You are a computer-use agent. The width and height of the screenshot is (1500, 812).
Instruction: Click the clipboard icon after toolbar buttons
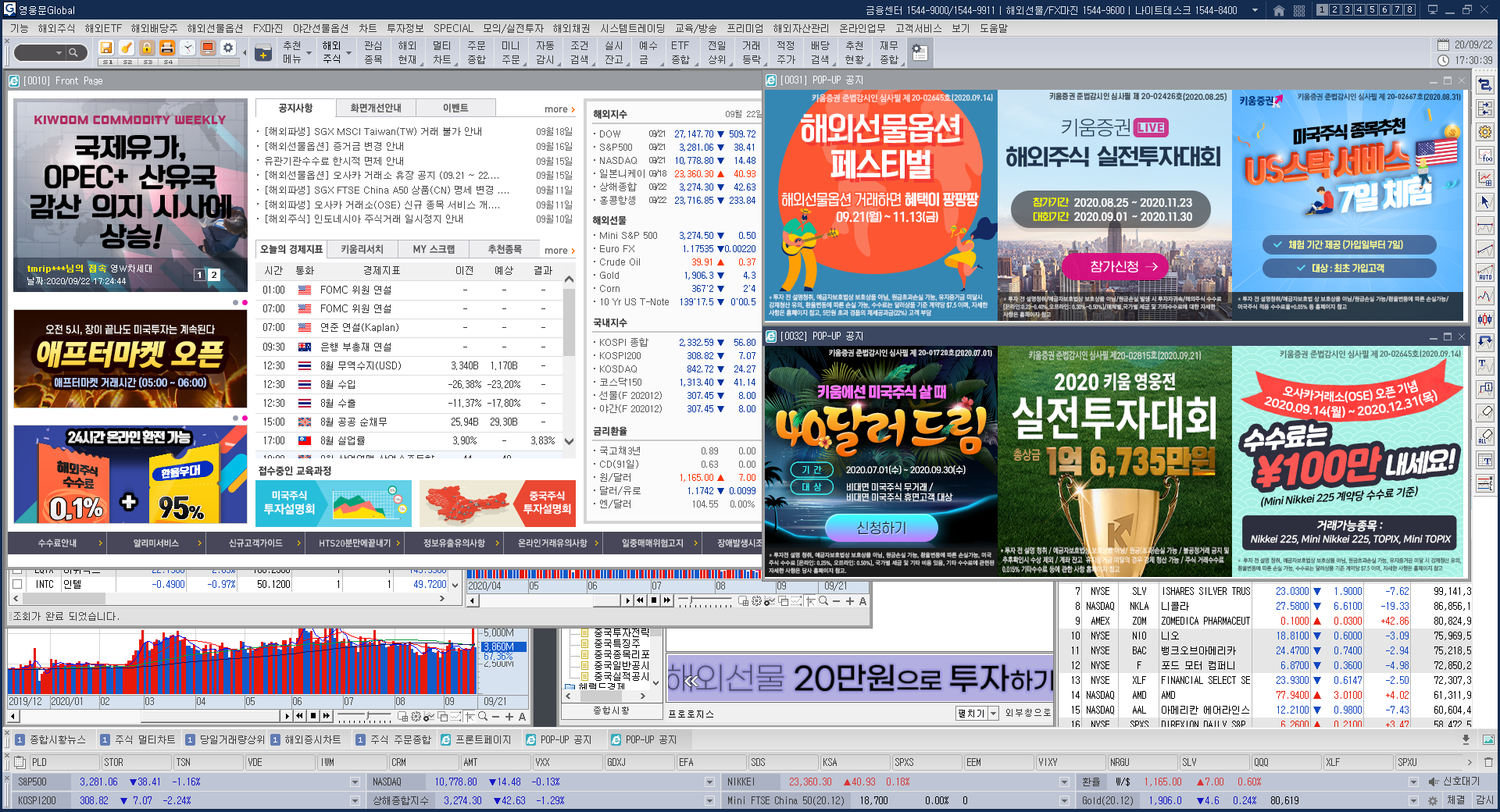click(x=920, y=53)
